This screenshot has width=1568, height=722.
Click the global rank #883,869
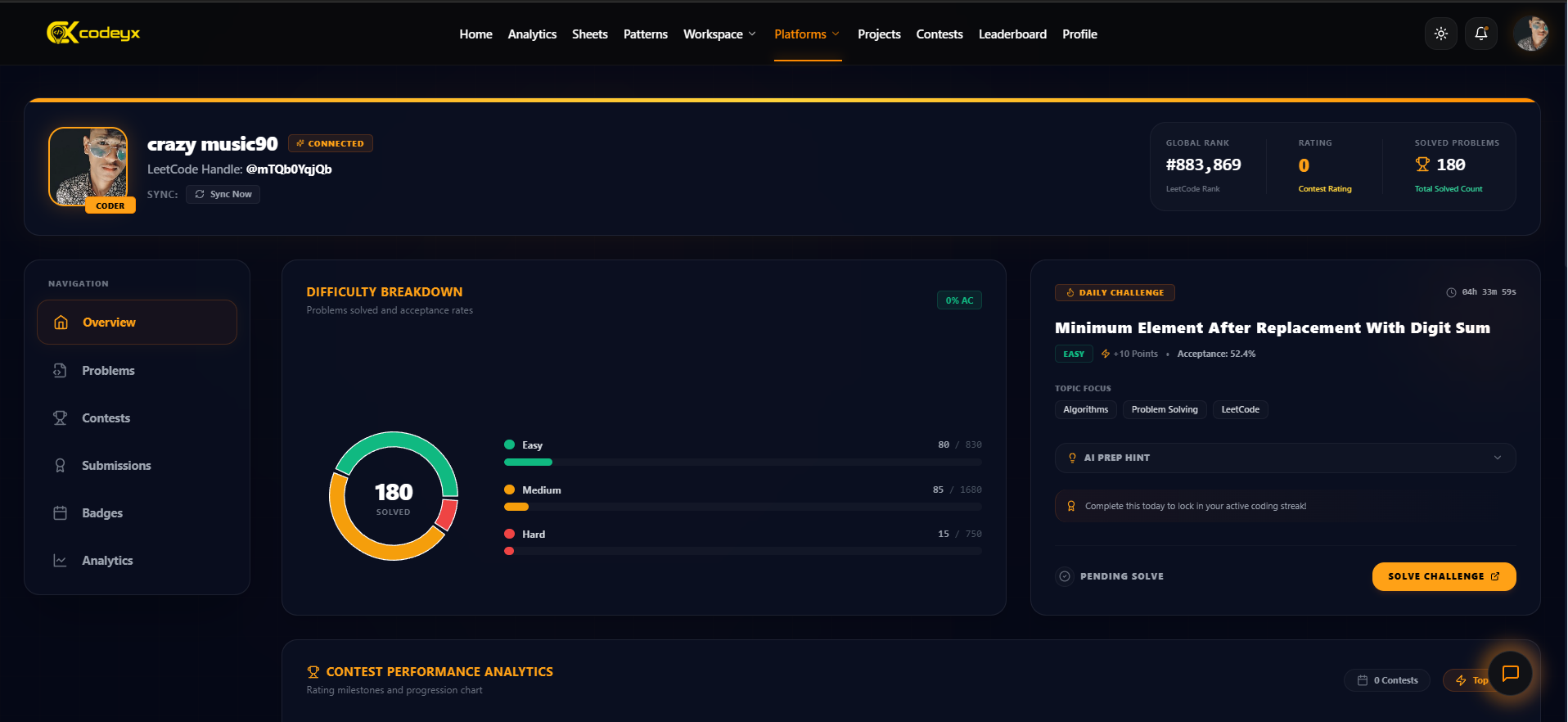point(1203,165)
